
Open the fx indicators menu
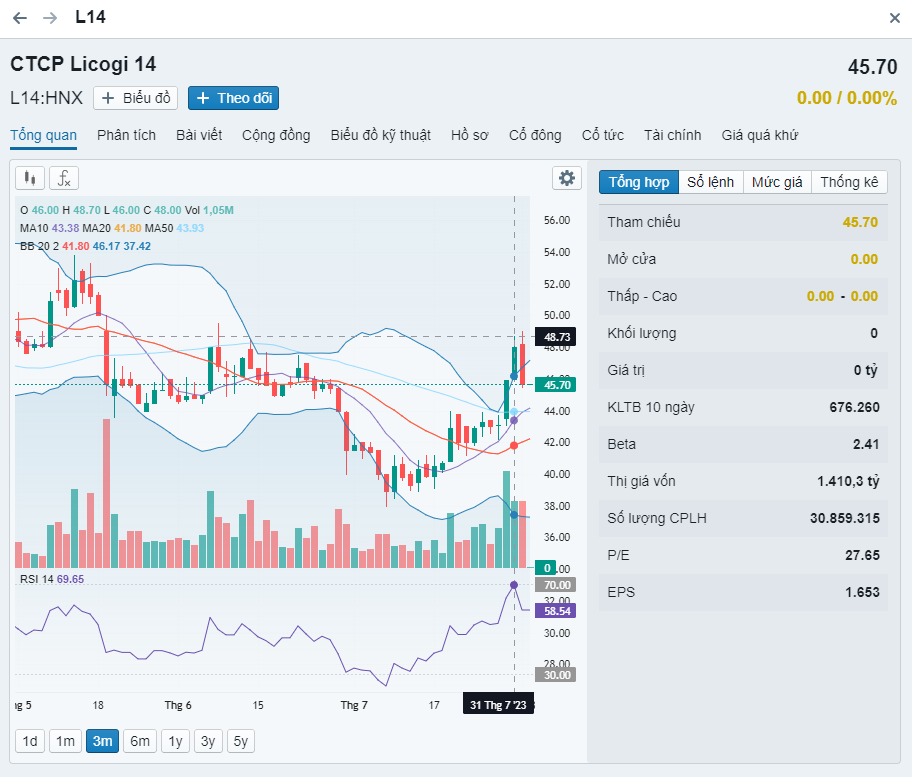click(x=64, y=178)
